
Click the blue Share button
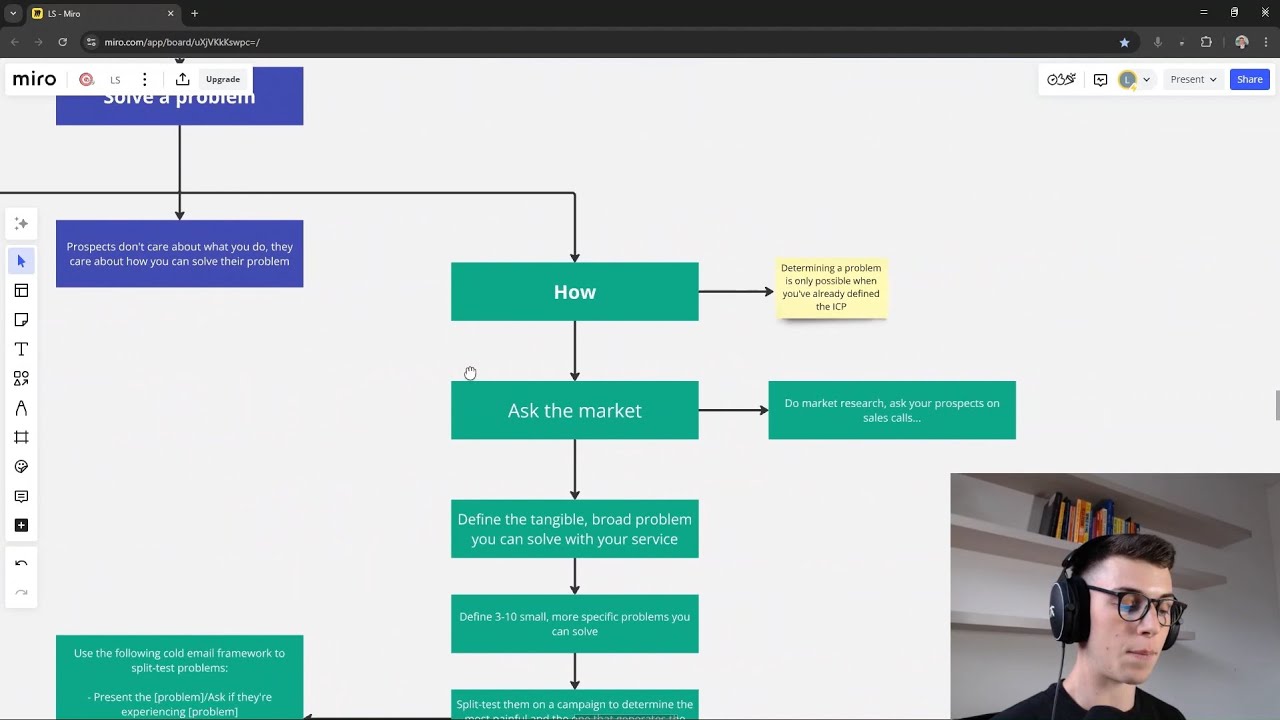coord(1249,79)
